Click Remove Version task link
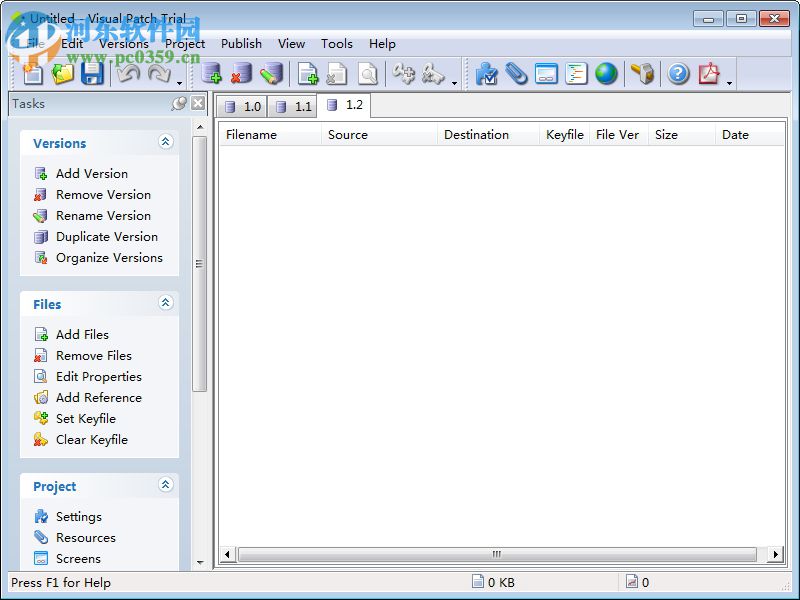Viewport: 800px width, 600px height. [x=104, y=194]
